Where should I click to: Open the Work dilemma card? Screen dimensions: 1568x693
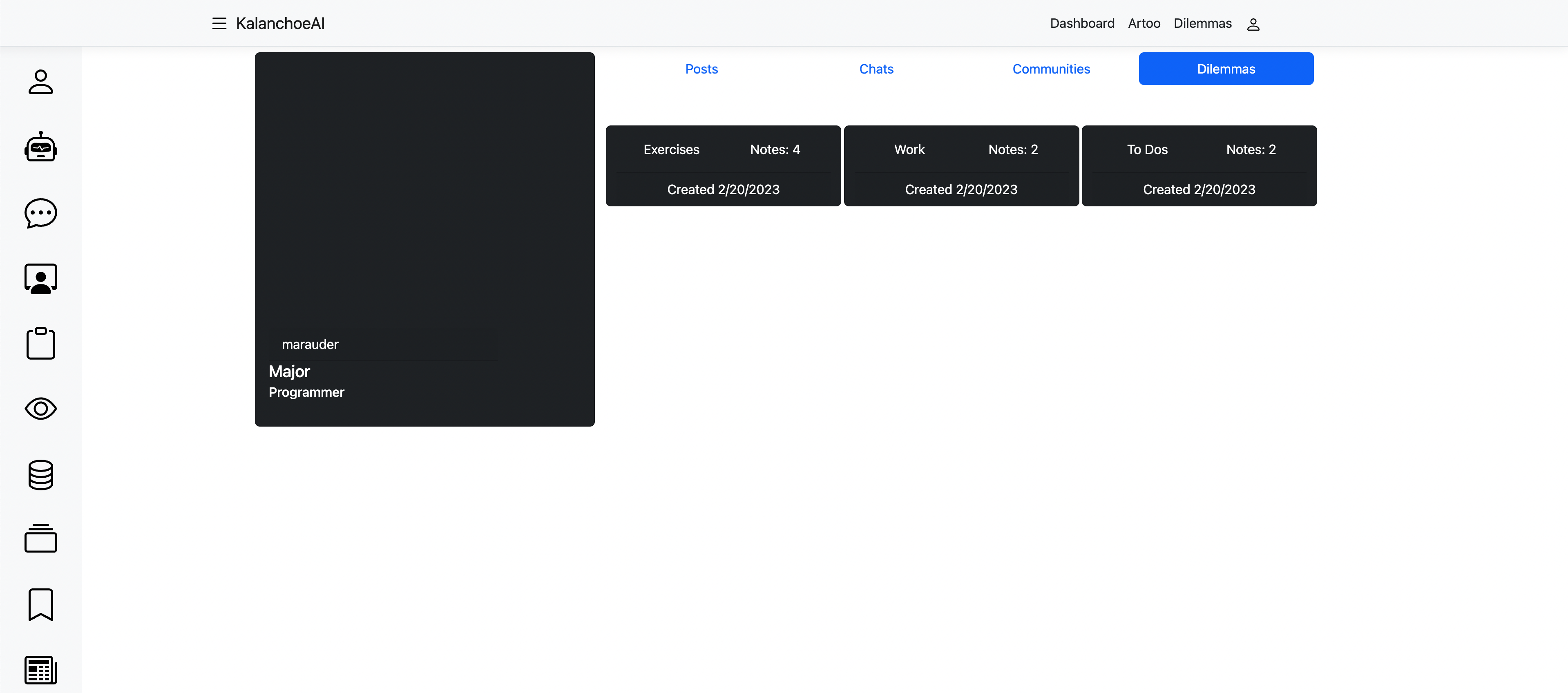(961, 165)
